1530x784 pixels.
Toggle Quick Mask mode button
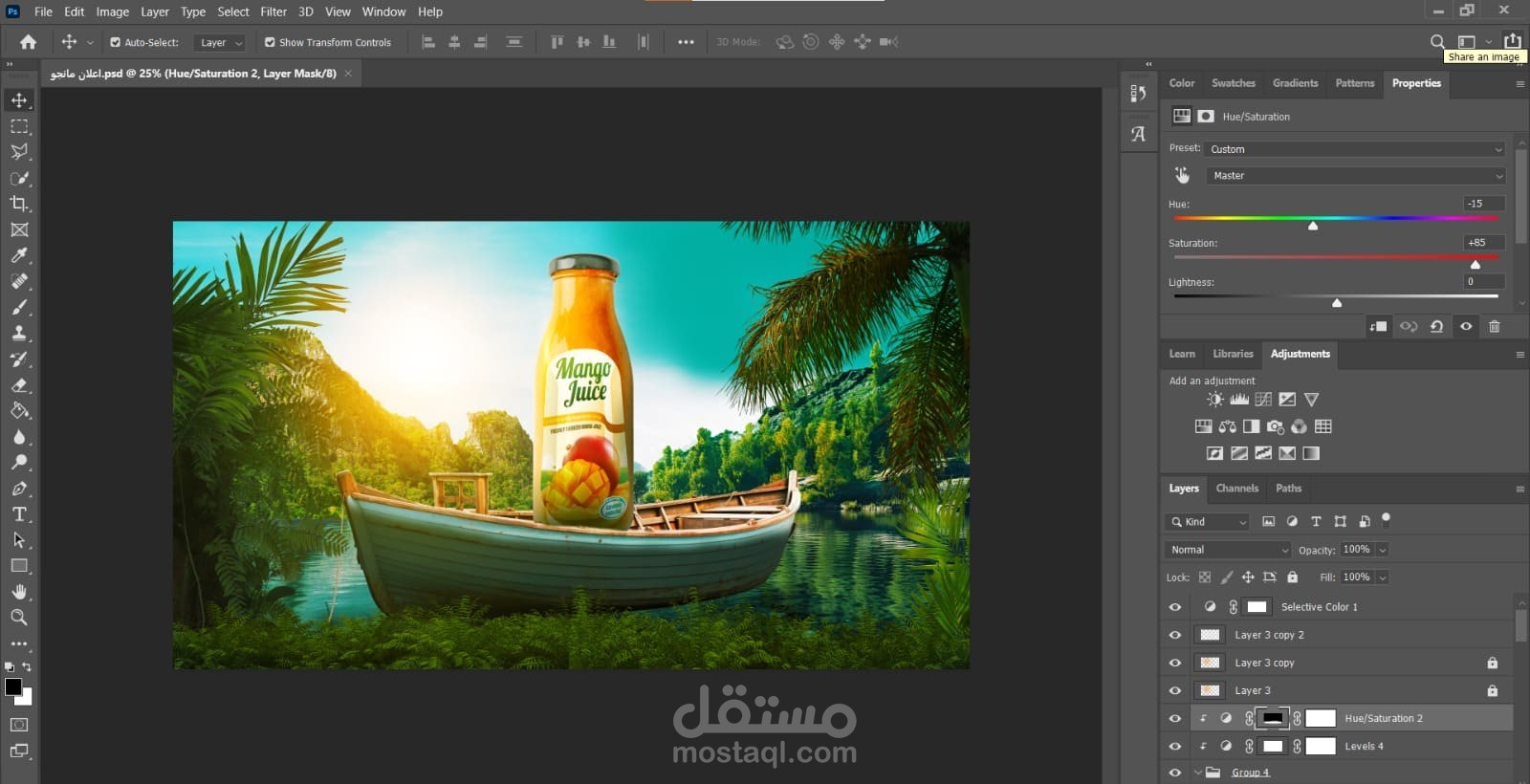click(x=19, y=725)
